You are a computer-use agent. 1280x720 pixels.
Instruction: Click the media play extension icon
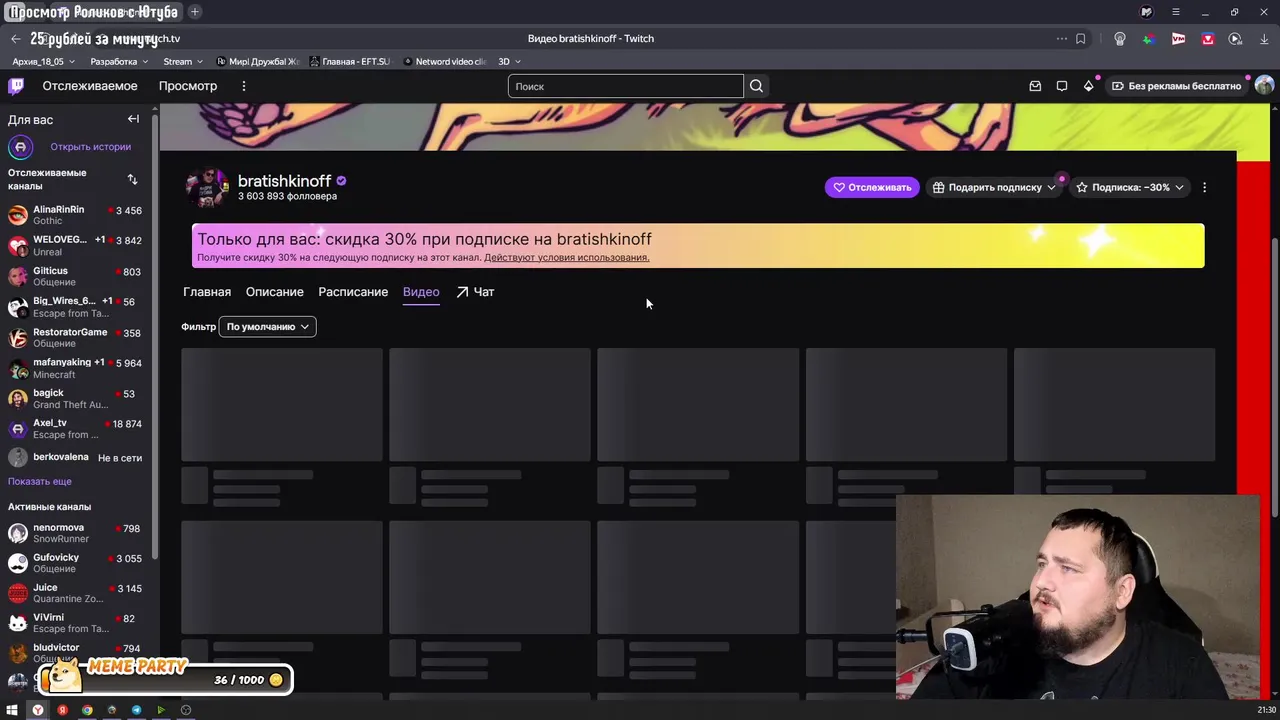click(1236, 39)
